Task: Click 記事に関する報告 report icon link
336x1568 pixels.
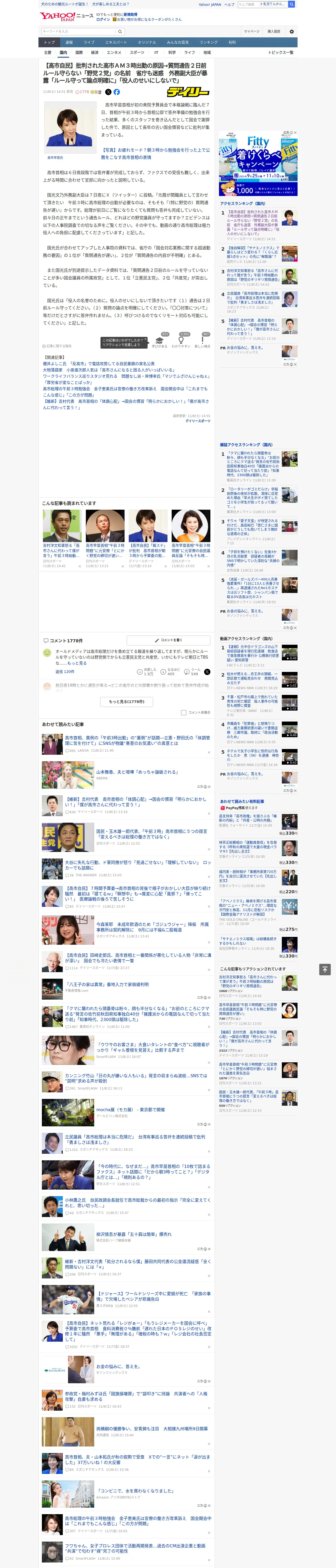Action: pyautogui.click(x=57, y=346)
